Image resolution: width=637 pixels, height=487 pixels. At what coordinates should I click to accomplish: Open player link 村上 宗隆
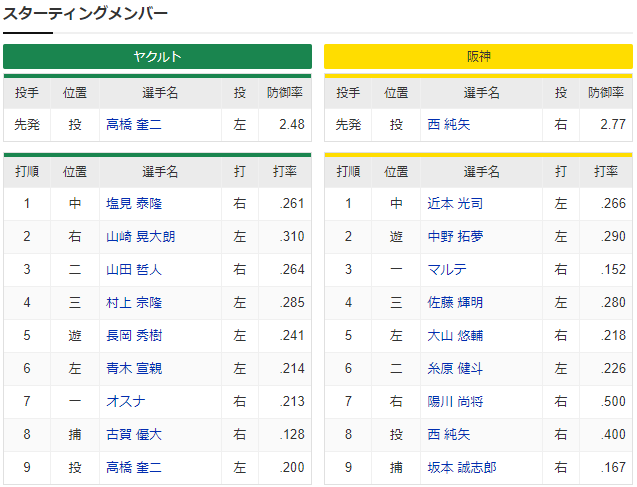click(134, 302)
